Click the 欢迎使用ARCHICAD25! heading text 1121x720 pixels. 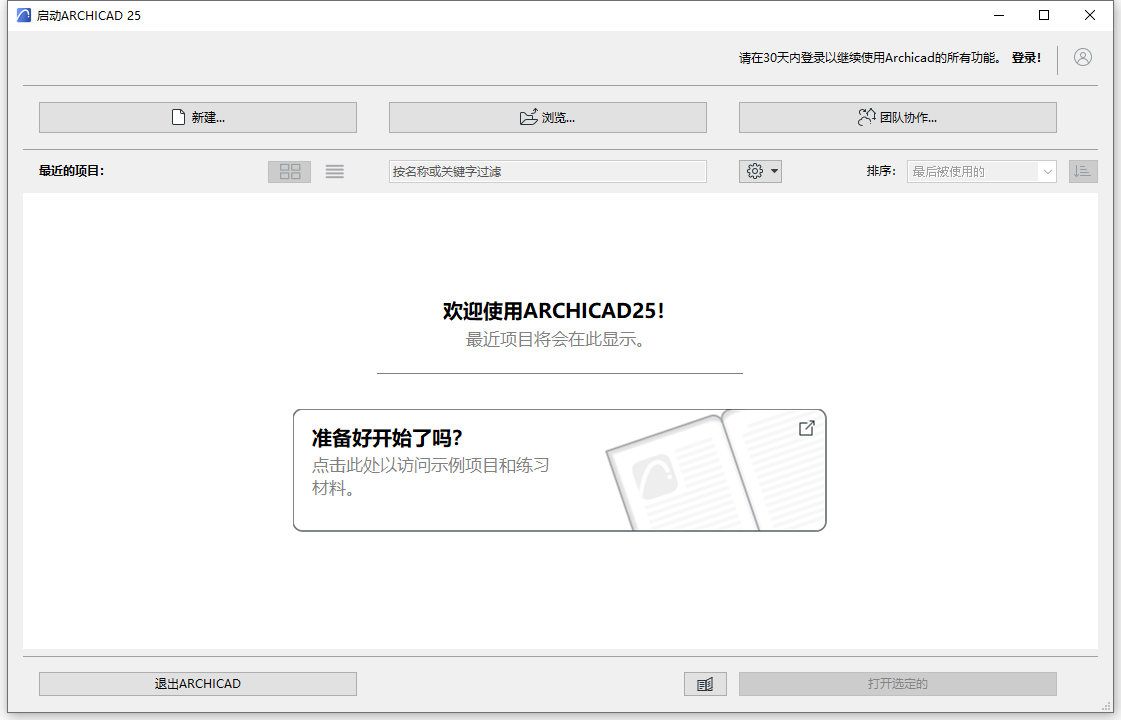click(x=553, y=311)
